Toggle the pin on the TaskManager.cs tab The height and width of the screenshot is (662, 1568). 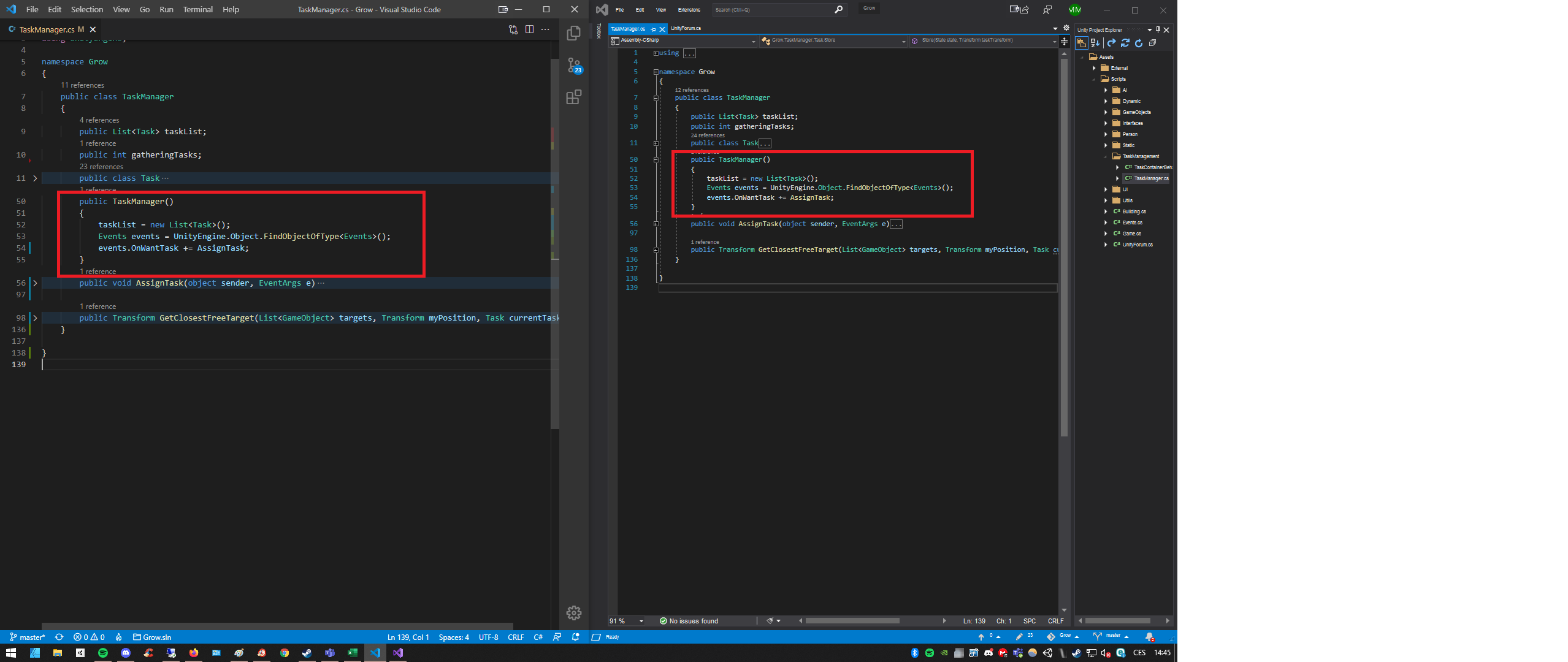(x=654, y=29)
